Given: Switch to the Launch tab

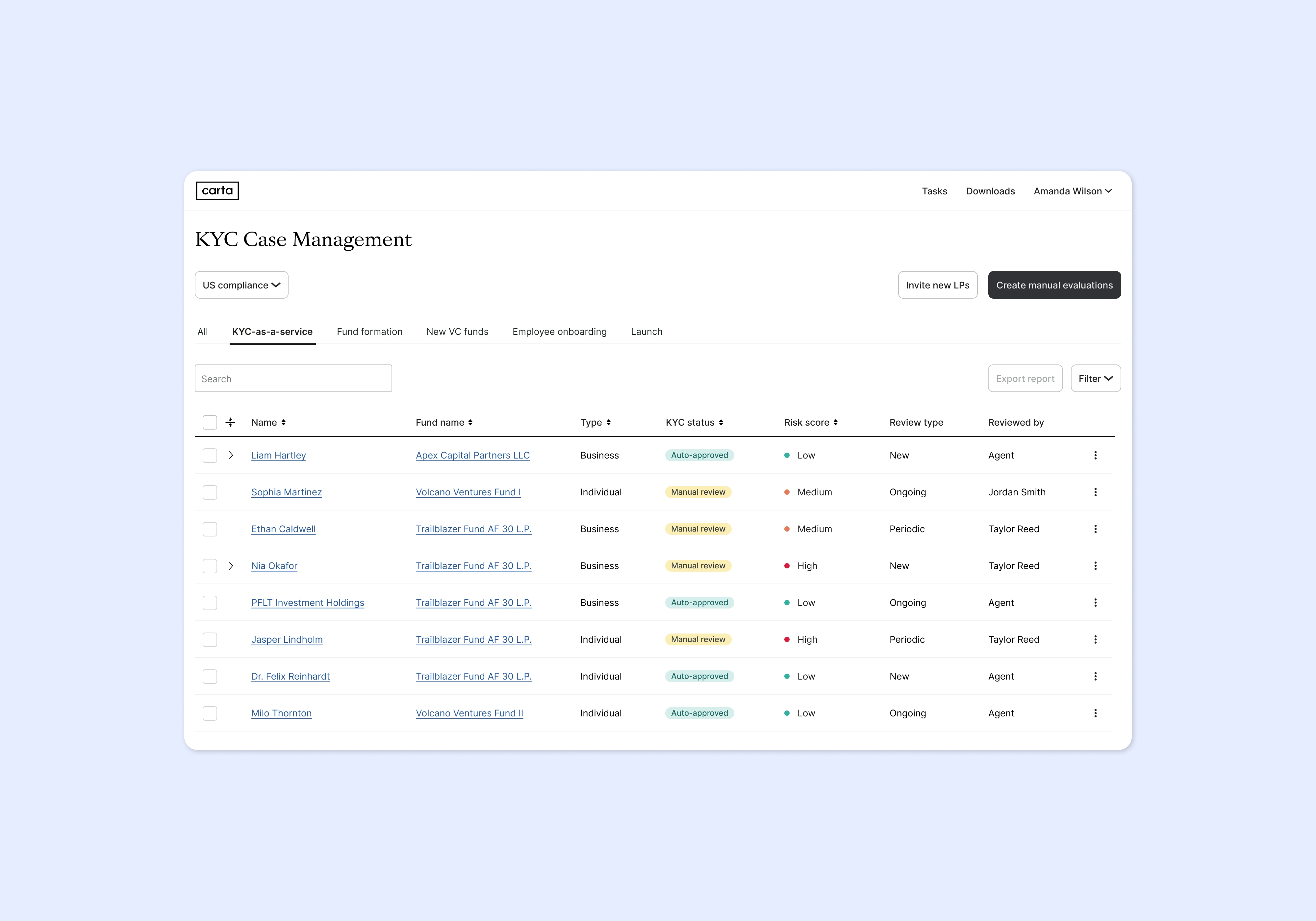Looking at the screenshot, I should [646, 331].
